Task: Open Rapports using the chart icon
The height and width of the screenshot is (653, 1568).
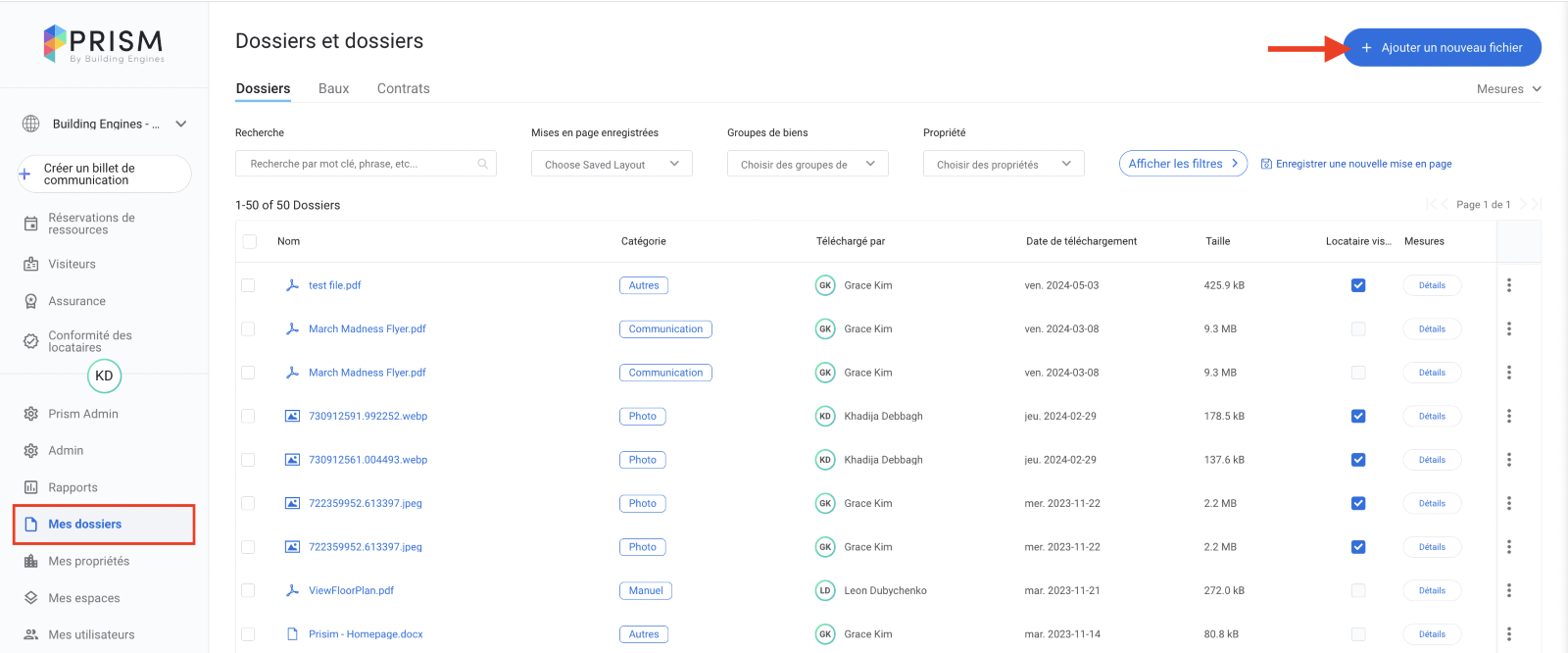Action: click(31, 487)
